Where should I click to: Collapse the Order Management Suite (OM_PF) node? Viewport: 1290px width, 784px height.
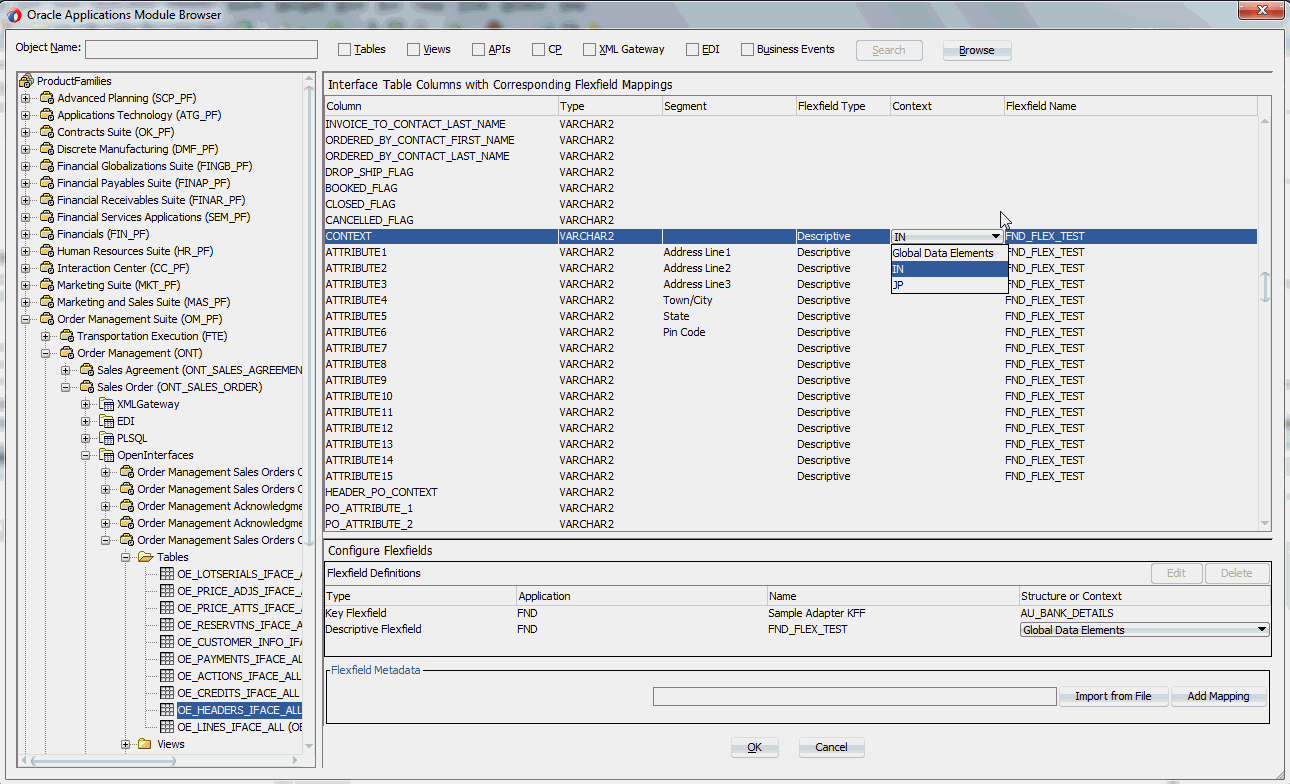26,319
